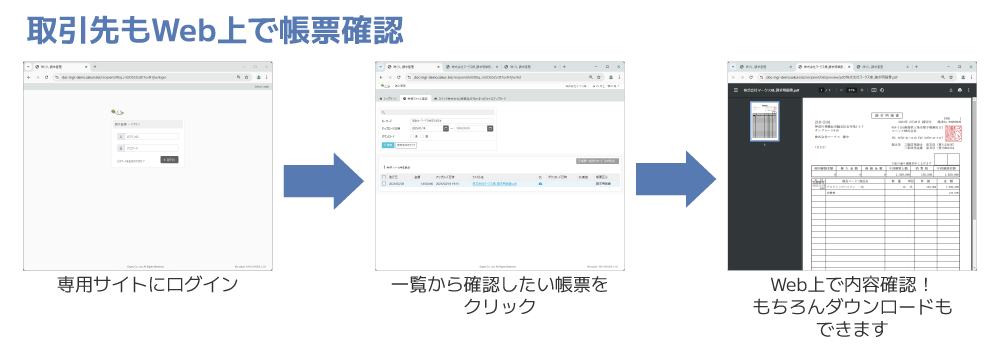The height and width of the screenshot is (360, 1000).
Task: Click the blue search button
Action: [x=388, y=146]
